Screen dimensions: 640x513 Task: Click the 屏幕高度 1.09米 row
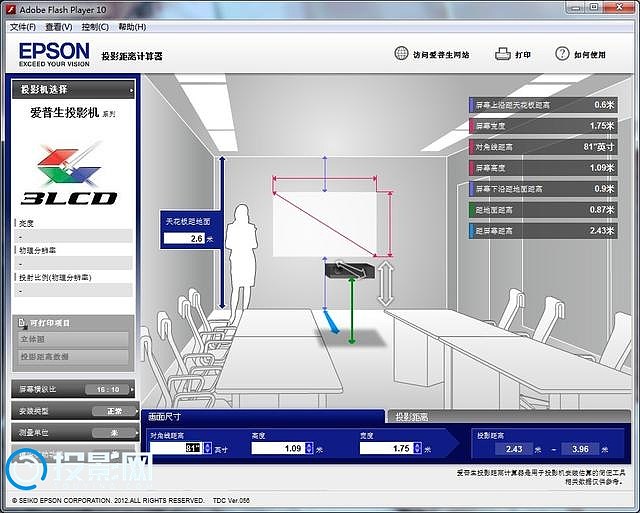(543, 168)
